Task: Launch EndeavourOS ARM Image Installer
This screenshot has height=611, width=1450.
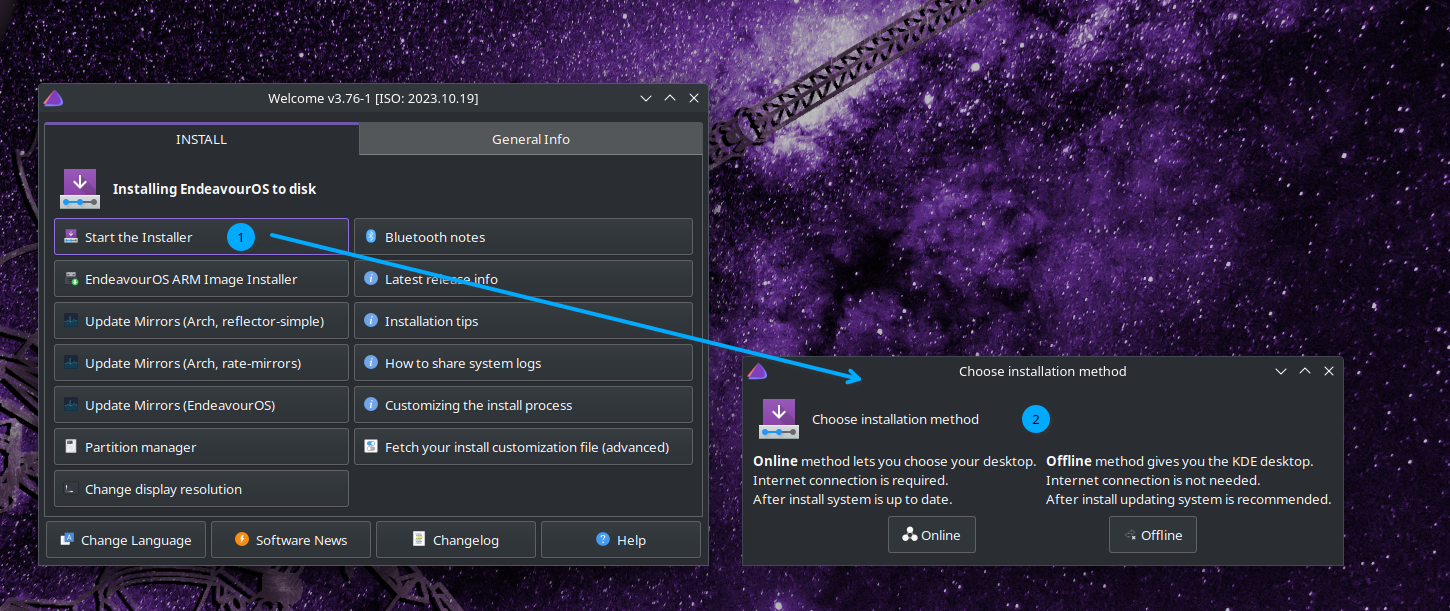Action: (x=201, y=279)
